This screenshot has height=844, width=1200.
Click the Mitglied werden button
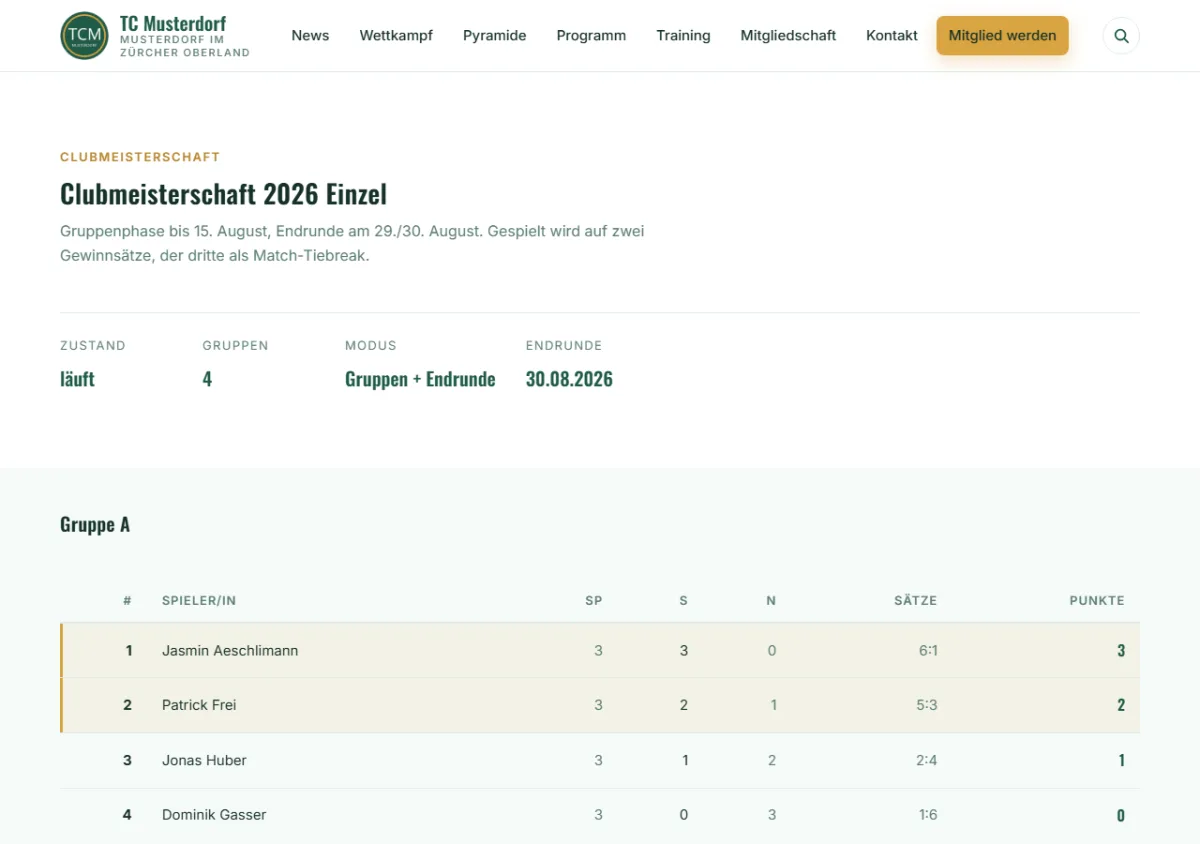1002,36
